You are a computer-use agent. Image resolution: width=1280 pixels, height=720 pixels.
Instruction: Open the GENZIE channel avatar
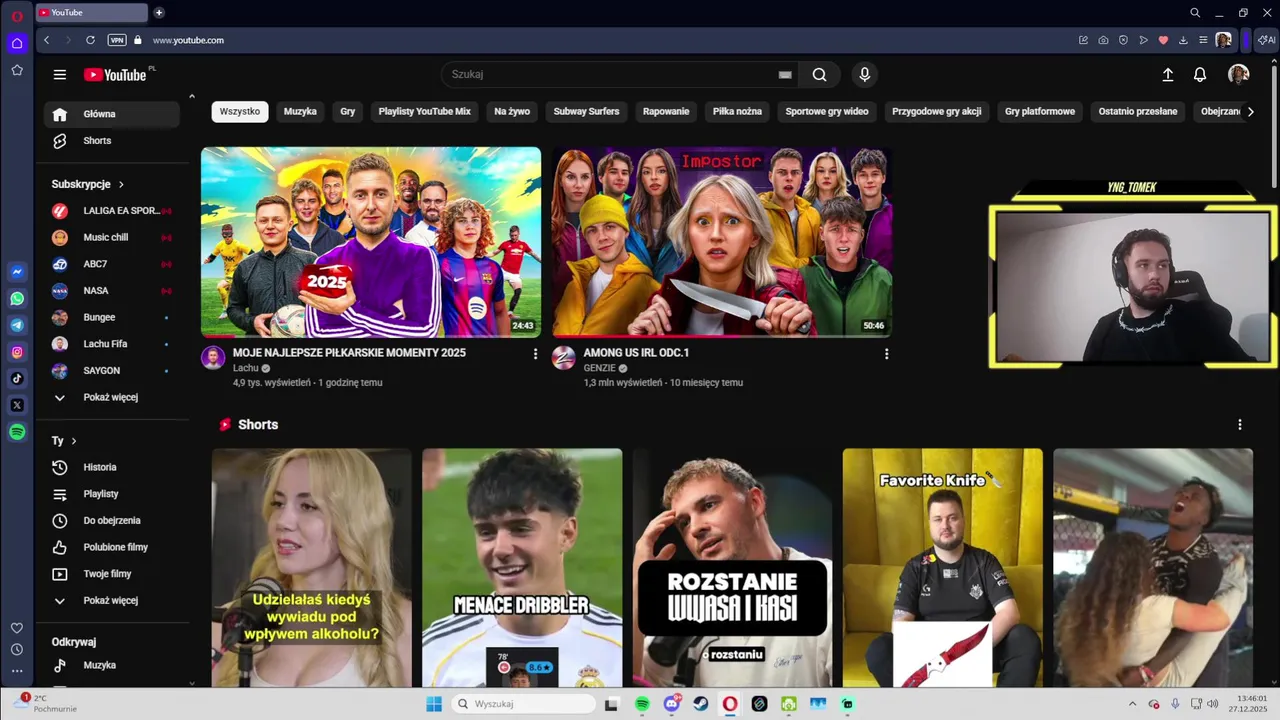[564, 358]
